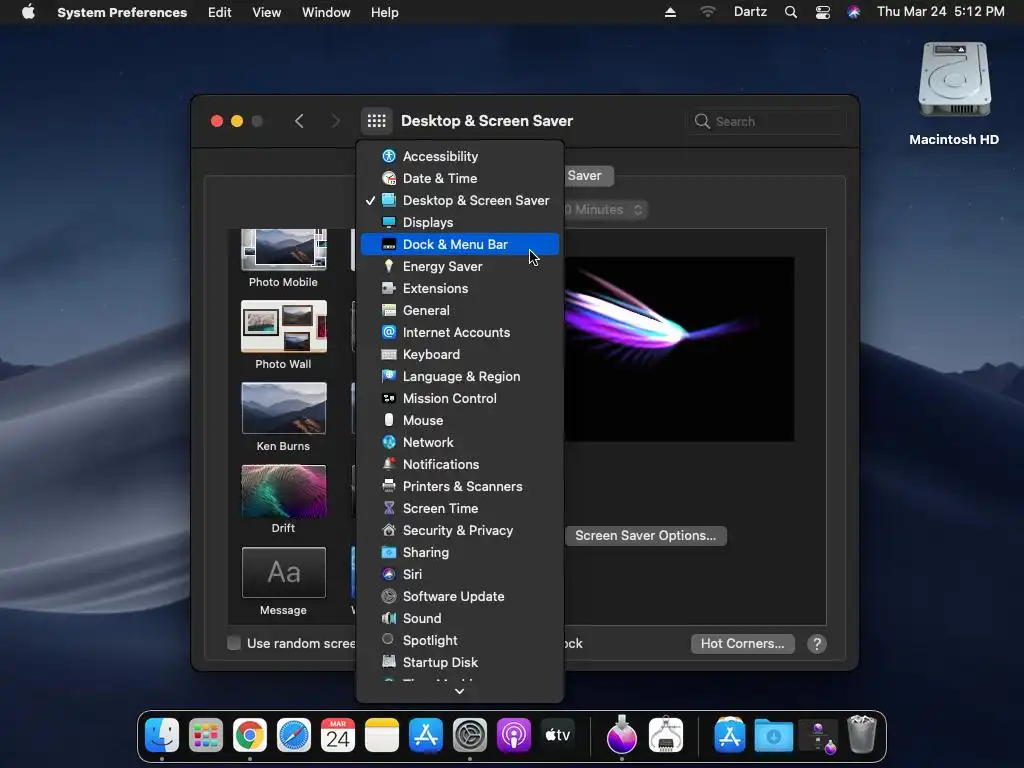Choose Software Update from the menu
This screenshot has height=768, width=1024.
pos(460,596)
